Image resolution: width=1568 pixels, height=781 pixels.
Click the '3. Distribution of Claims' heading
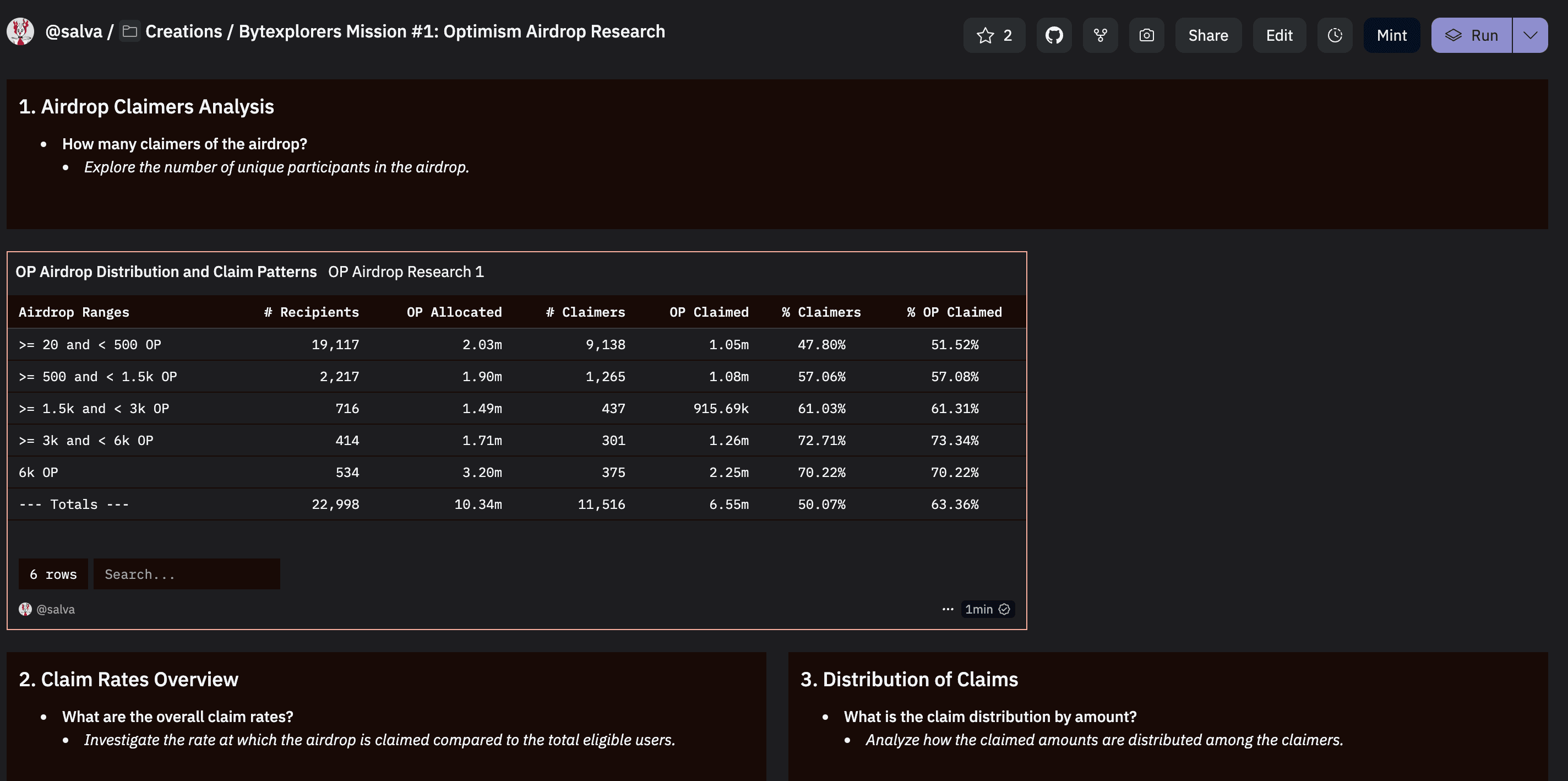(x=909, y=679)
